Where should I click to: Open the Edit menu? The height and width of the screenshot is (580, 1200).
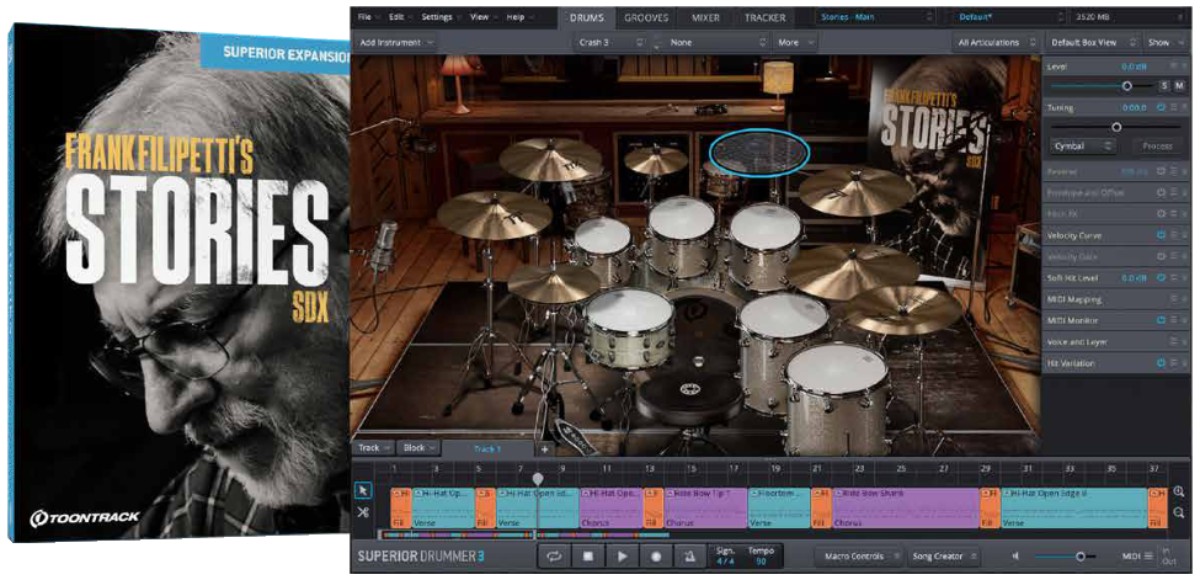click(x=400, y=17)
